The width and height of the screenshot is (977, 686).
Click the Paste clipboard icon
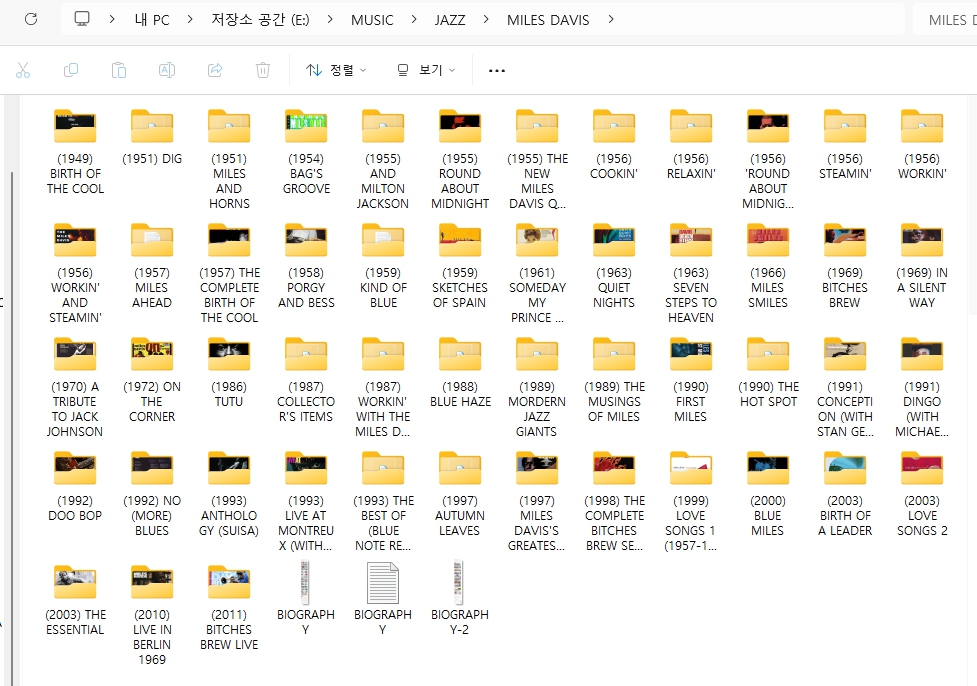pos(119,70)
